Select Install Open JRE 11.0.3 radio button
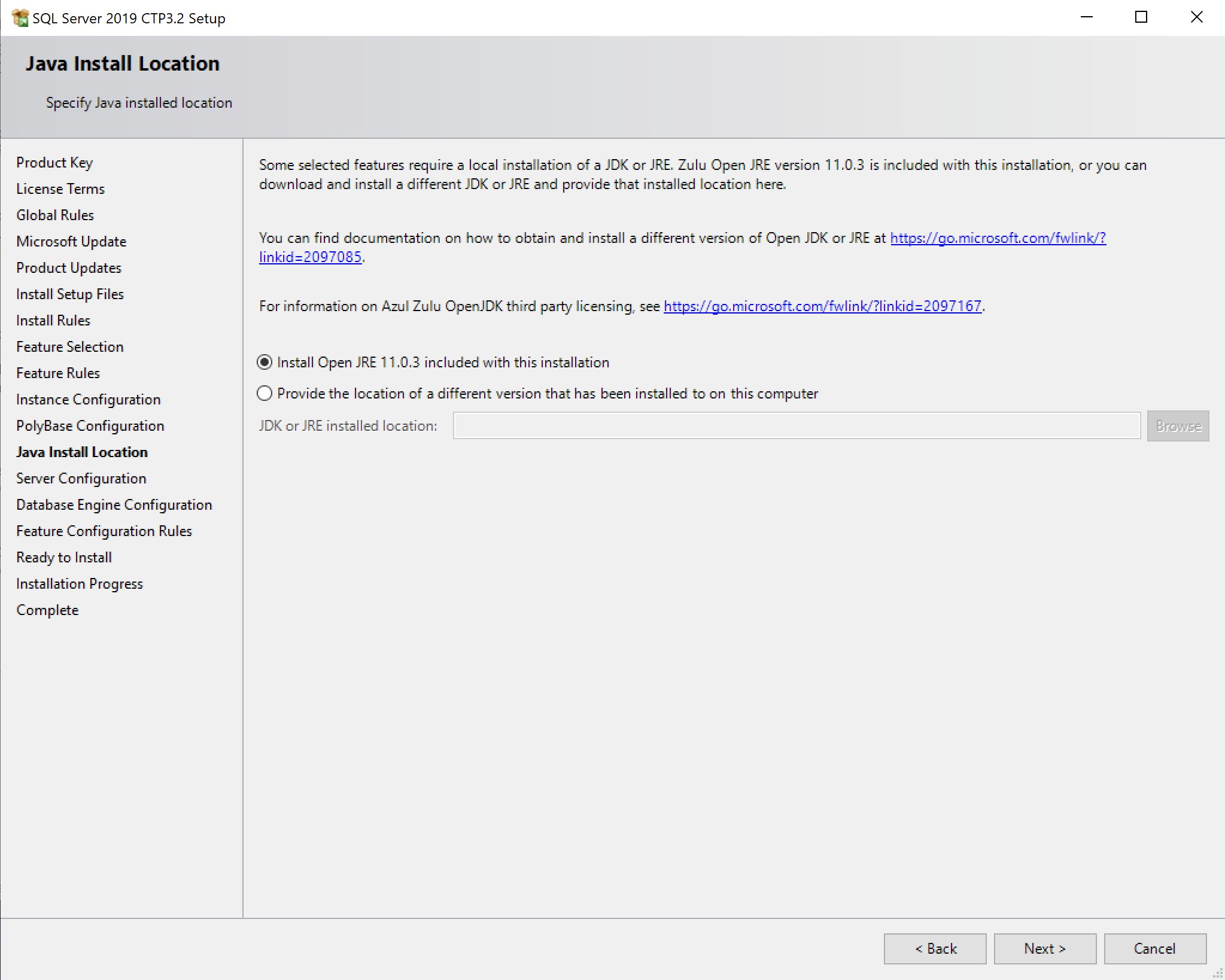Image resolution: width=1225 pixels, height=980 pixels. click(x=263, y=362)
